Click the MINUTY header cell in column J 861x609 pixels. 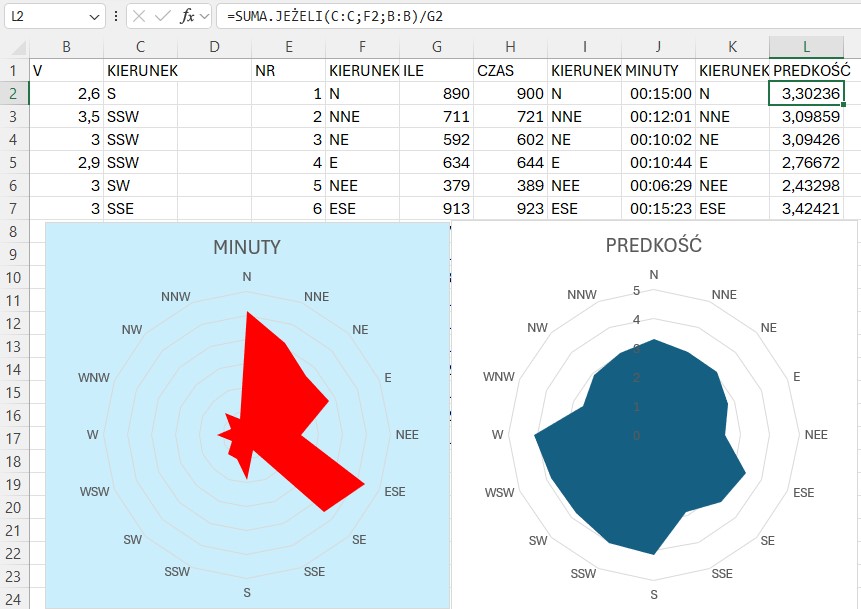[x=658, y=71]
